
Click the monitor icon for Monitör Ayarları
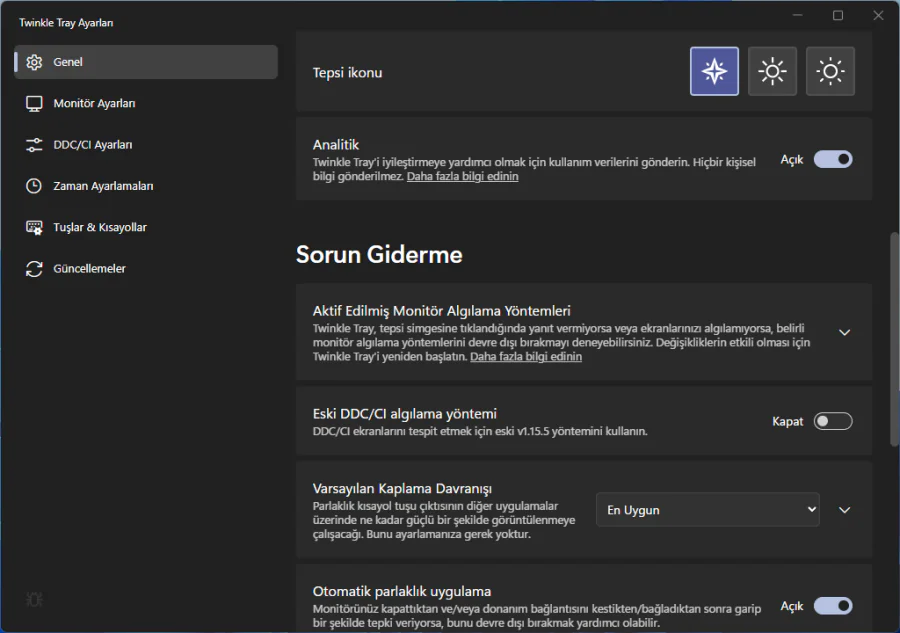click(x=34, y=103)
